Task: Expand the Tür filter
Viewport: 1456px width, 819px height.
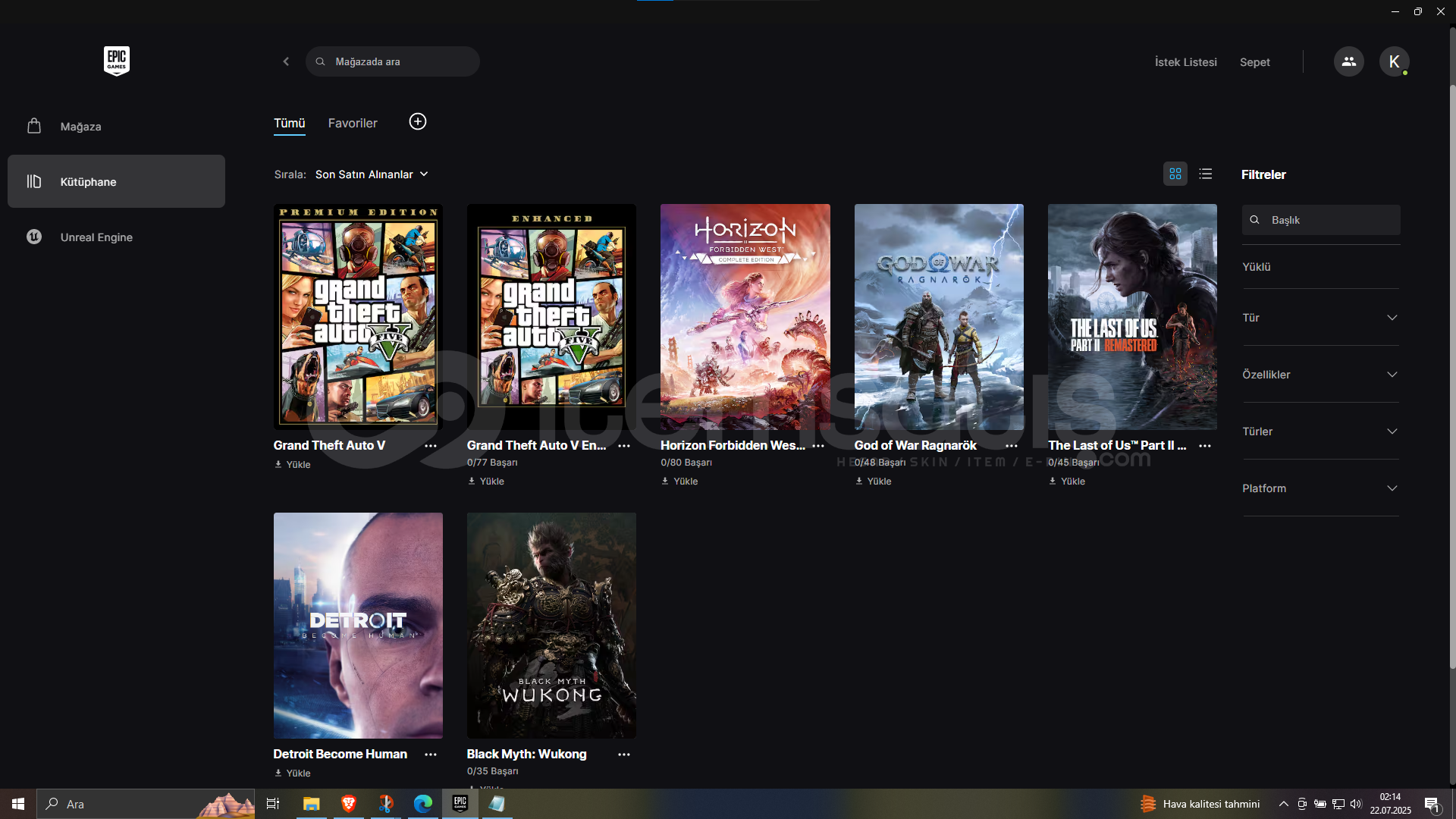Action: click(1320, 318)
